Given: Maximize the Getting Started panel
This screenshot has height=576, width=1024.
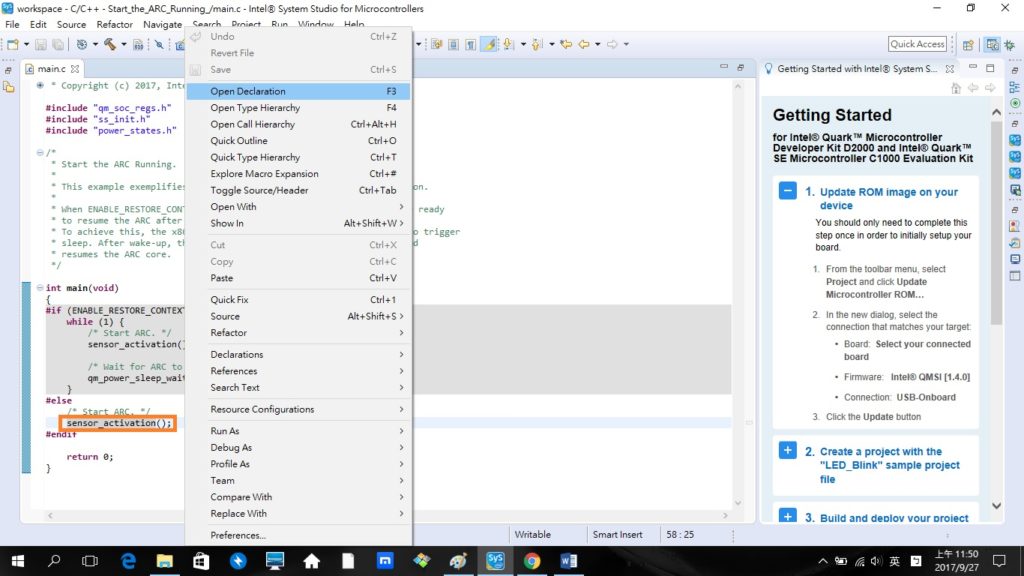Looking at the screenshot, I should click(x=990, y=67).
